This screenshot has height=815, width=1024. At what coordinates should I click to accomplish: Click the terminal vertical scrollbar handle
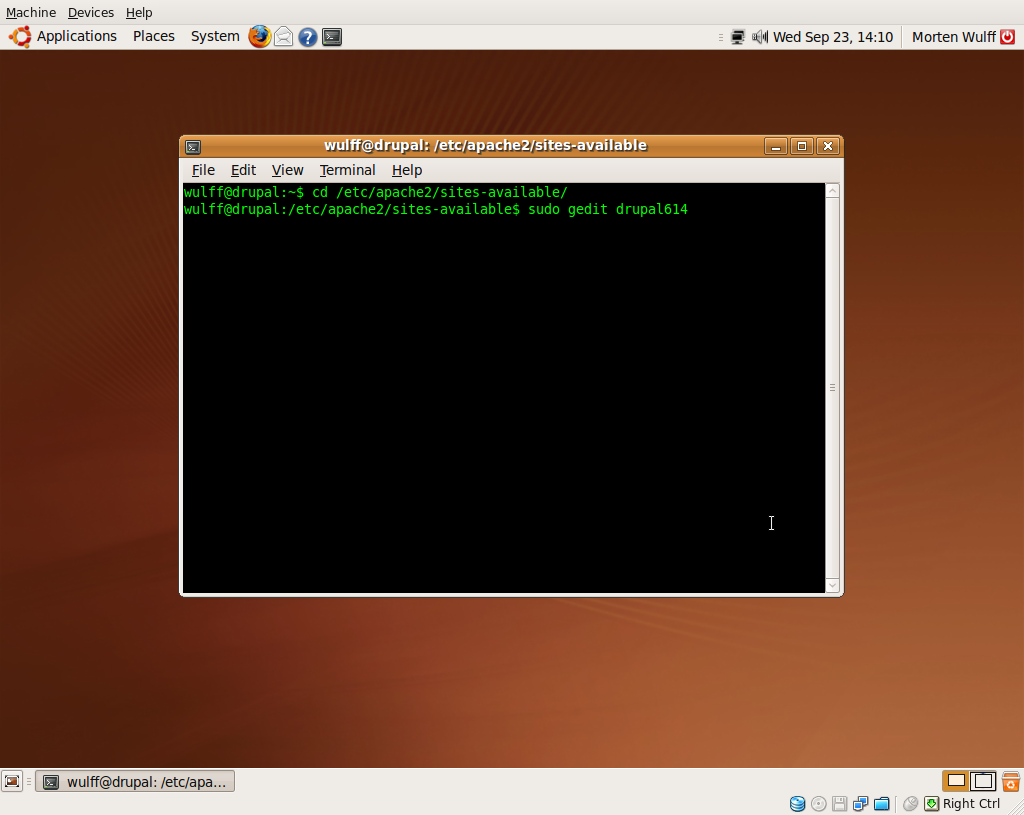click(x=833, y=388)
